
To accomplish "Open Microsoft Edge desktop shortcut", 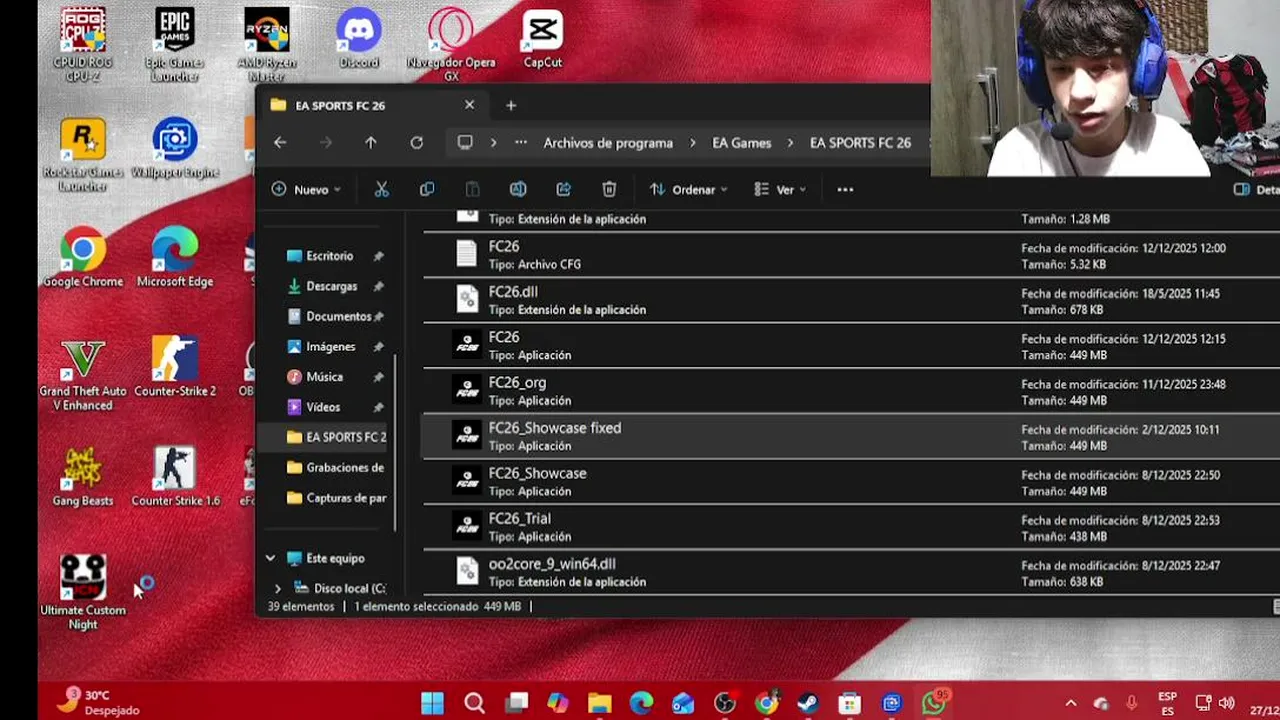I will pyautogui.click(x=175, y=258).
